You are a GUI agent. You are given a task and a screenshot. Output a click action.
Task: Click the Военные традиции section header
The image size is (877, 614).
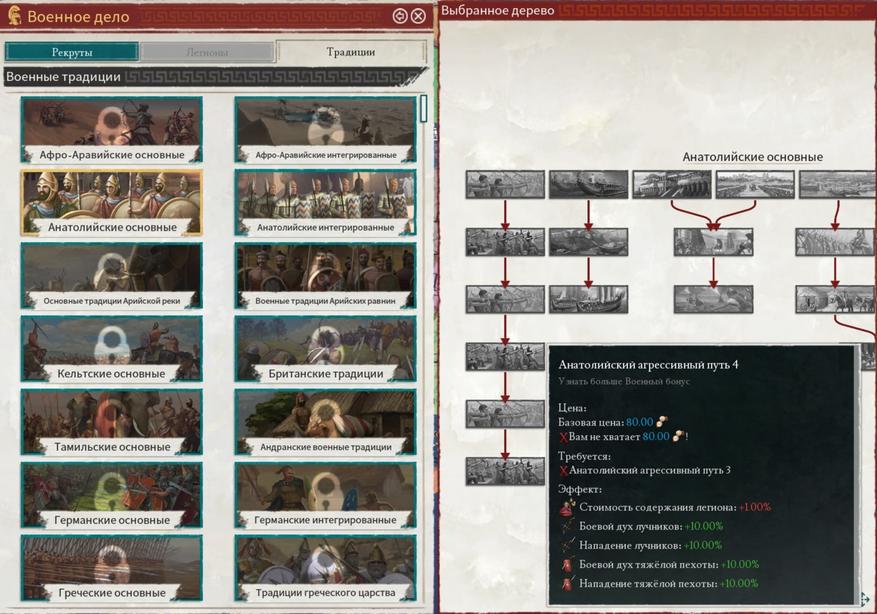pyautogui.click(x=63, y=77)
